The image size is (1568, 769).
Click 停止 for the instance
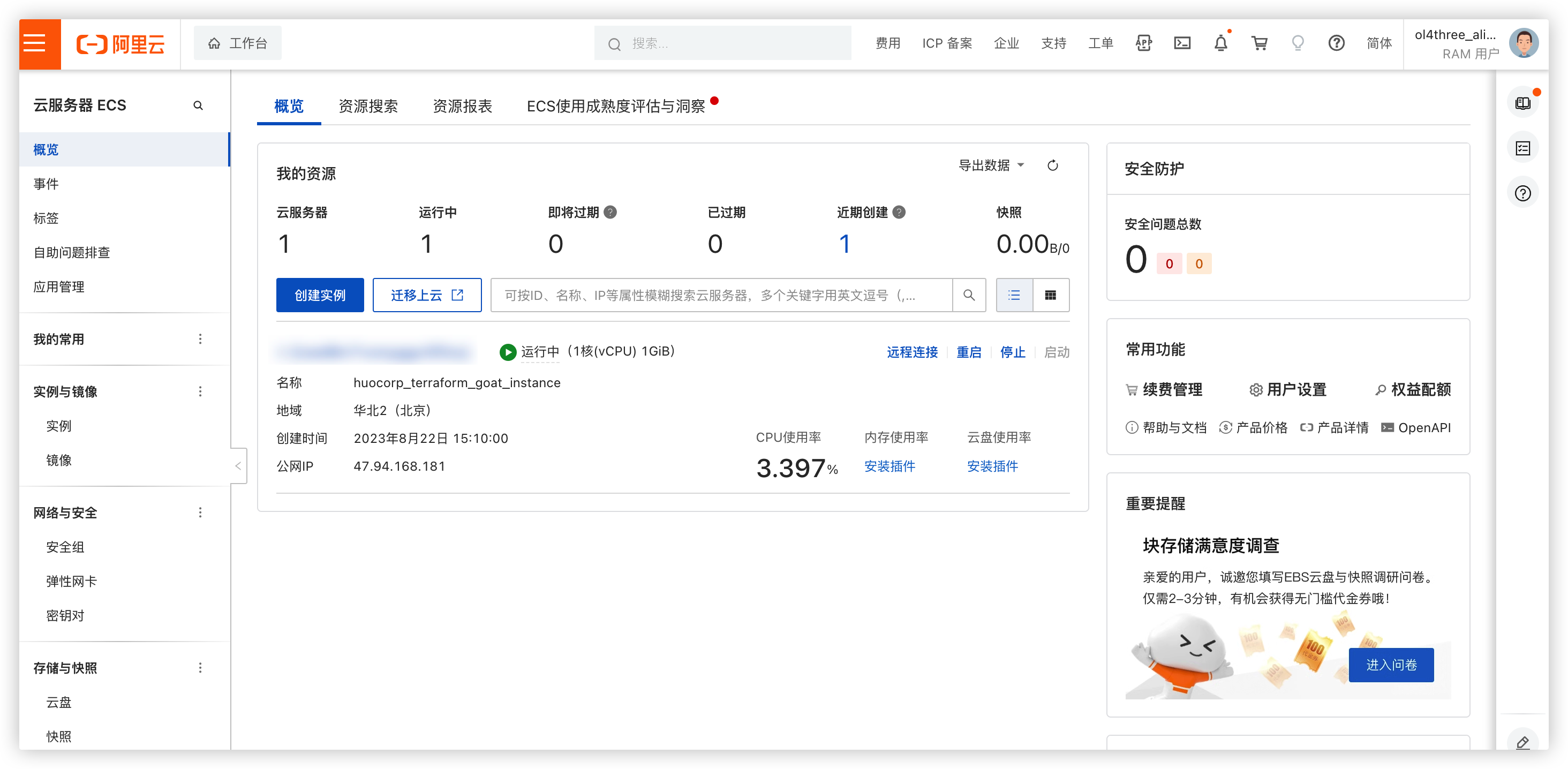tap(1012, 352)
